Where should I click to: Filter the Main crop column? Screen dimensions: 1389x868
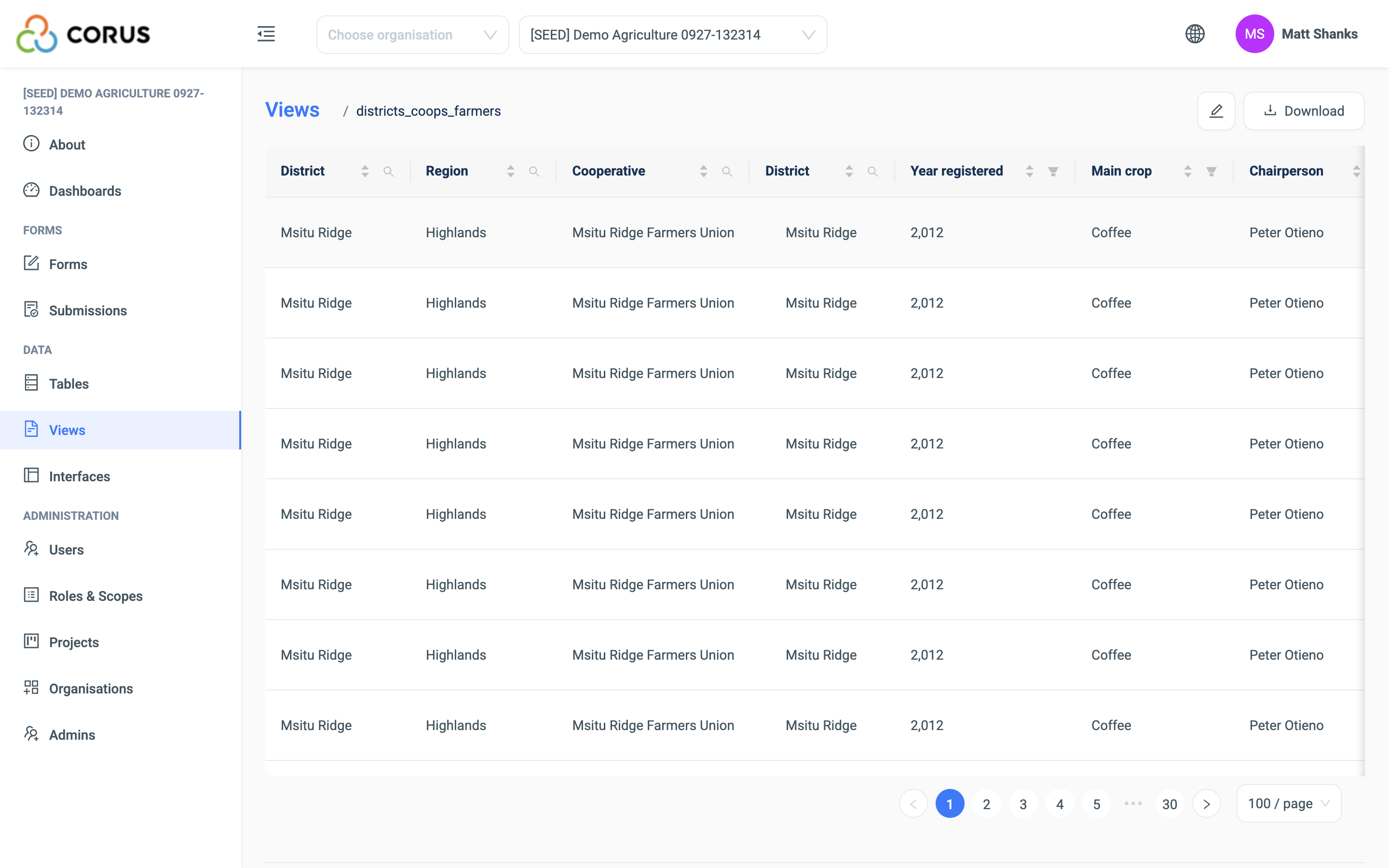click(x=1211, y=171)
